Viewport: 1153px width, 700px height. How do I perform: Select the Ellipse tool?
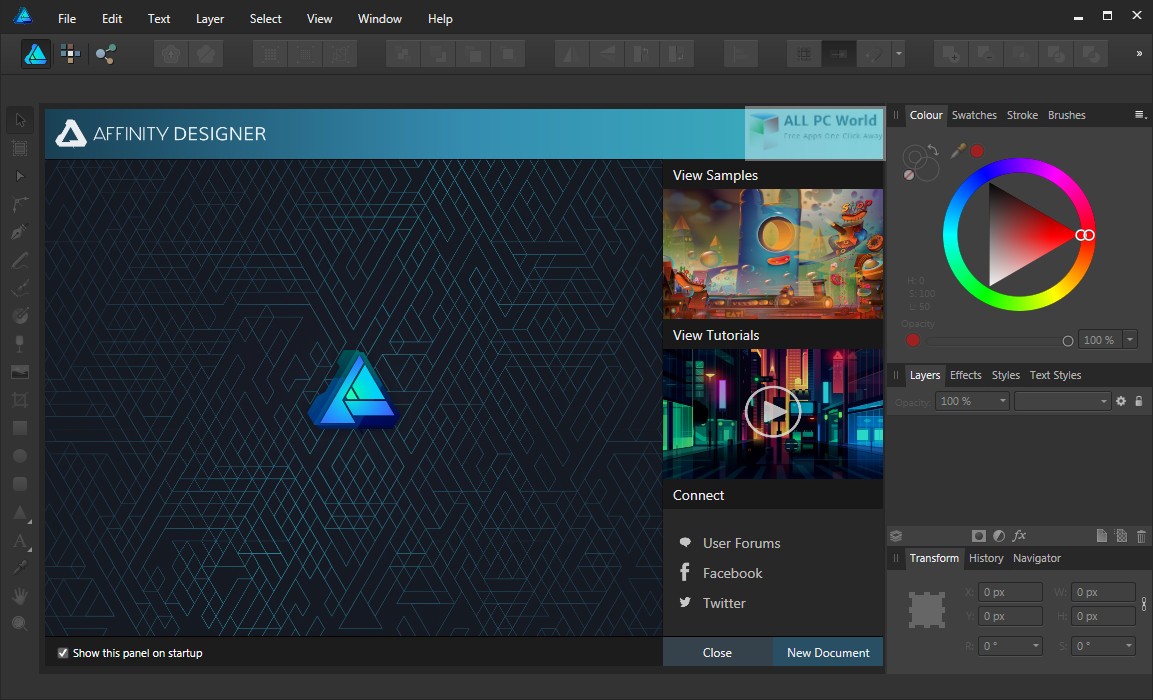20,455
